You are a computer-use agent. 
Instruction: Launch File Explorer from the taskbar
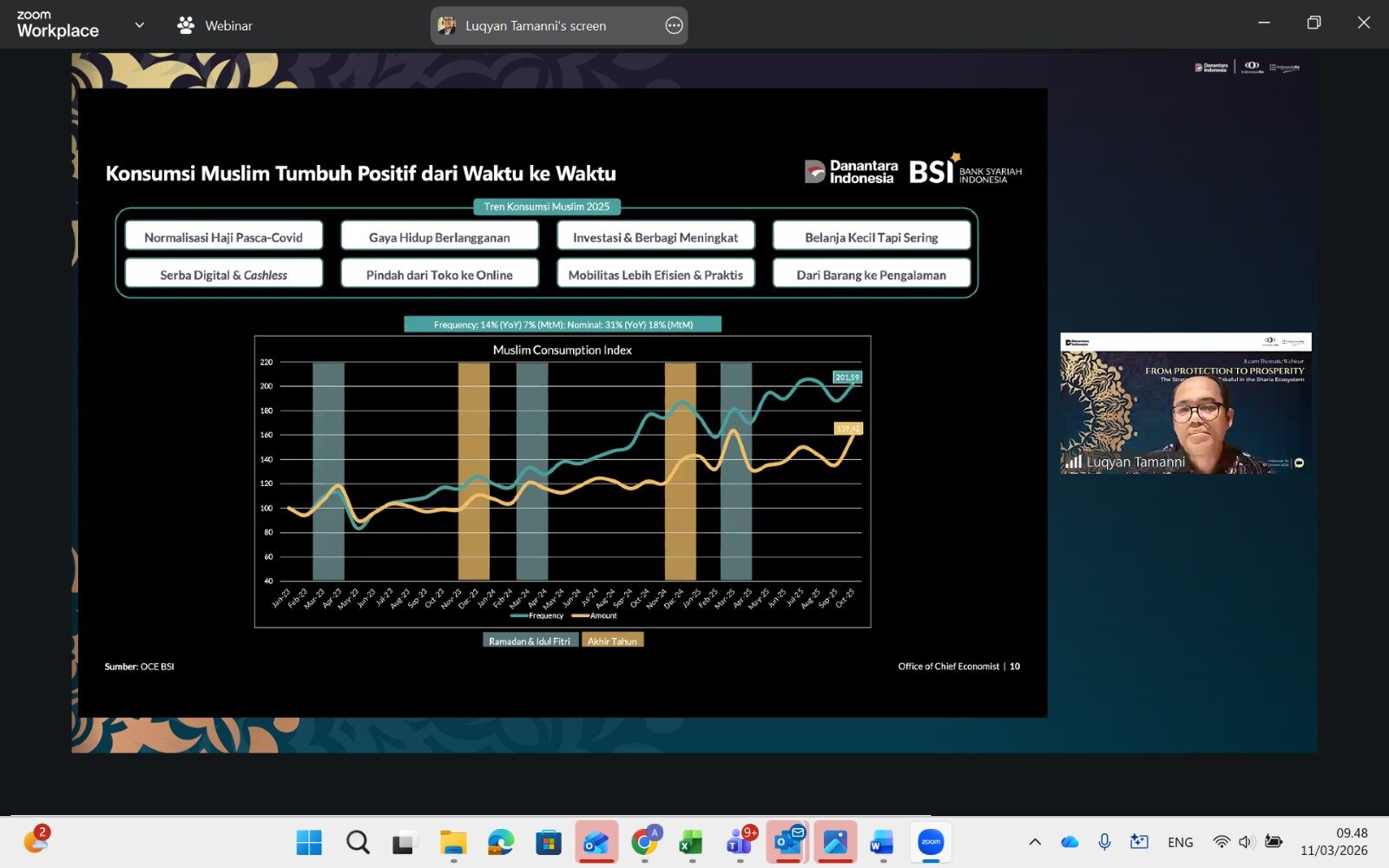pos(453,842)
